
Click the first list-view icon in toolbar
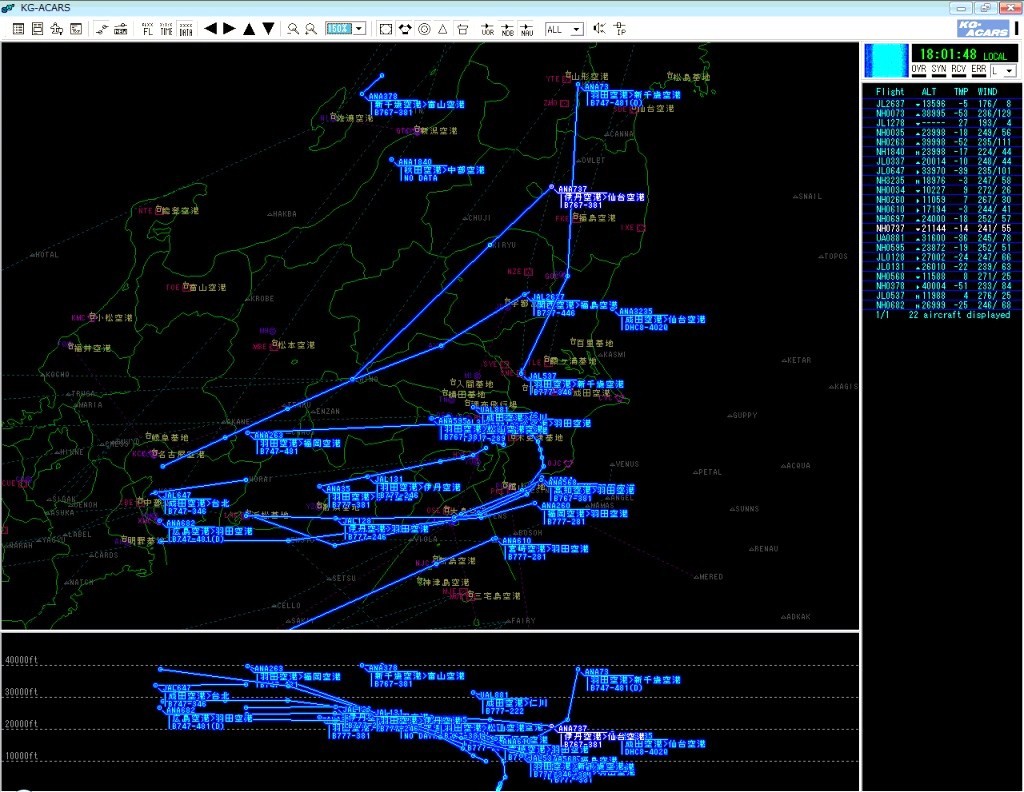19,29
